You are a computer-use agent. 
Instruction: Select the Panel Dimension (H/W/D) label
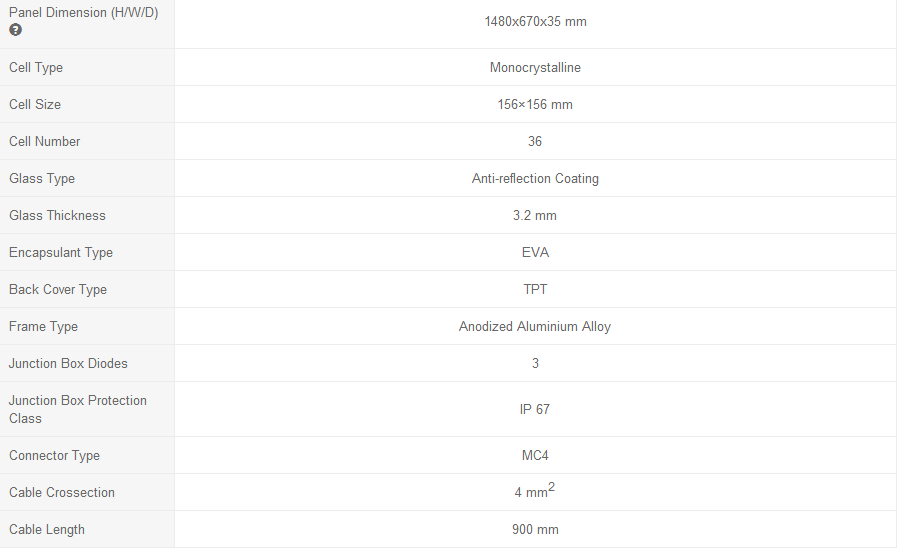click(x=83, y=13)
